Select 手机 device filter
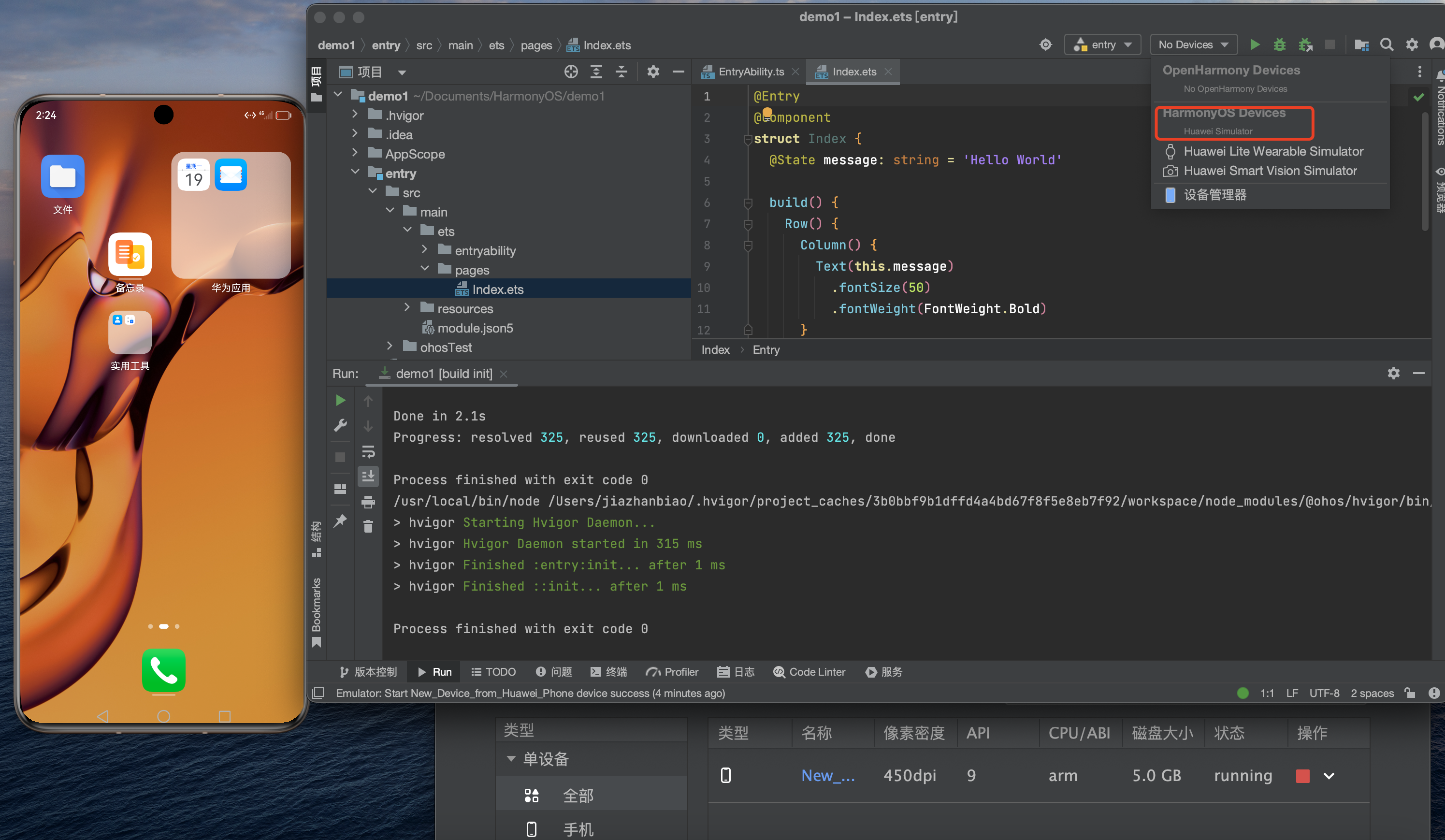The image size is (1445, 840). 591,828
